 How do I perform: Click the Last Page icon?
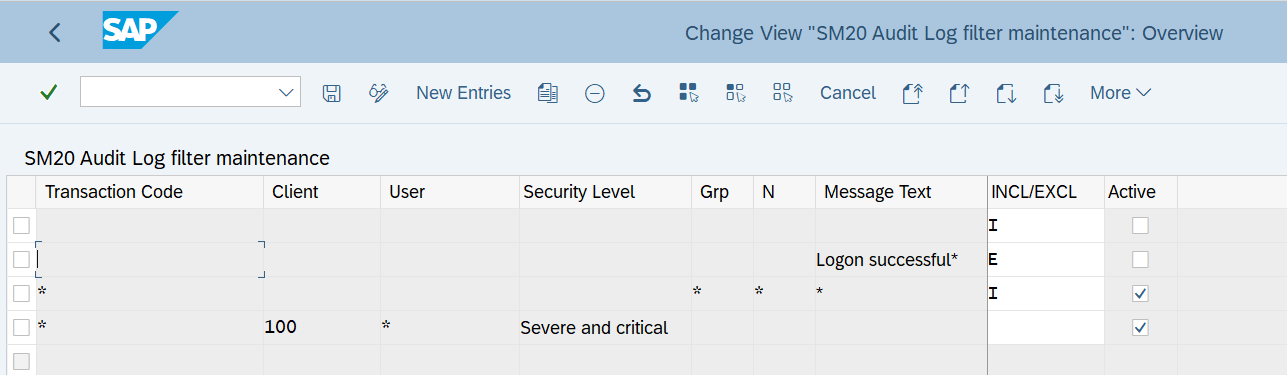click(1053, 93)
